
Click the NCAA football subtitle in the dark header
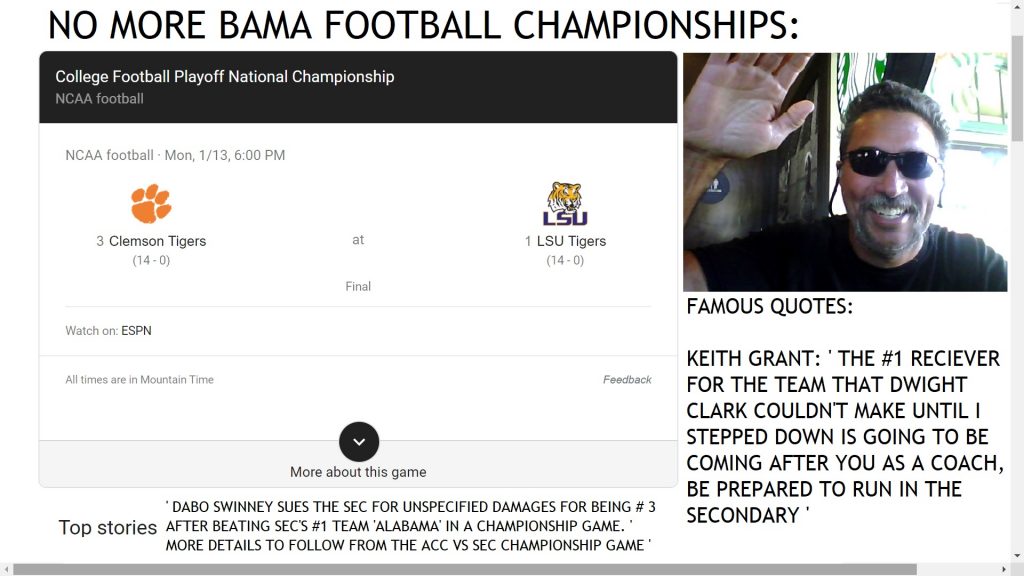click(x=100, y=99)
